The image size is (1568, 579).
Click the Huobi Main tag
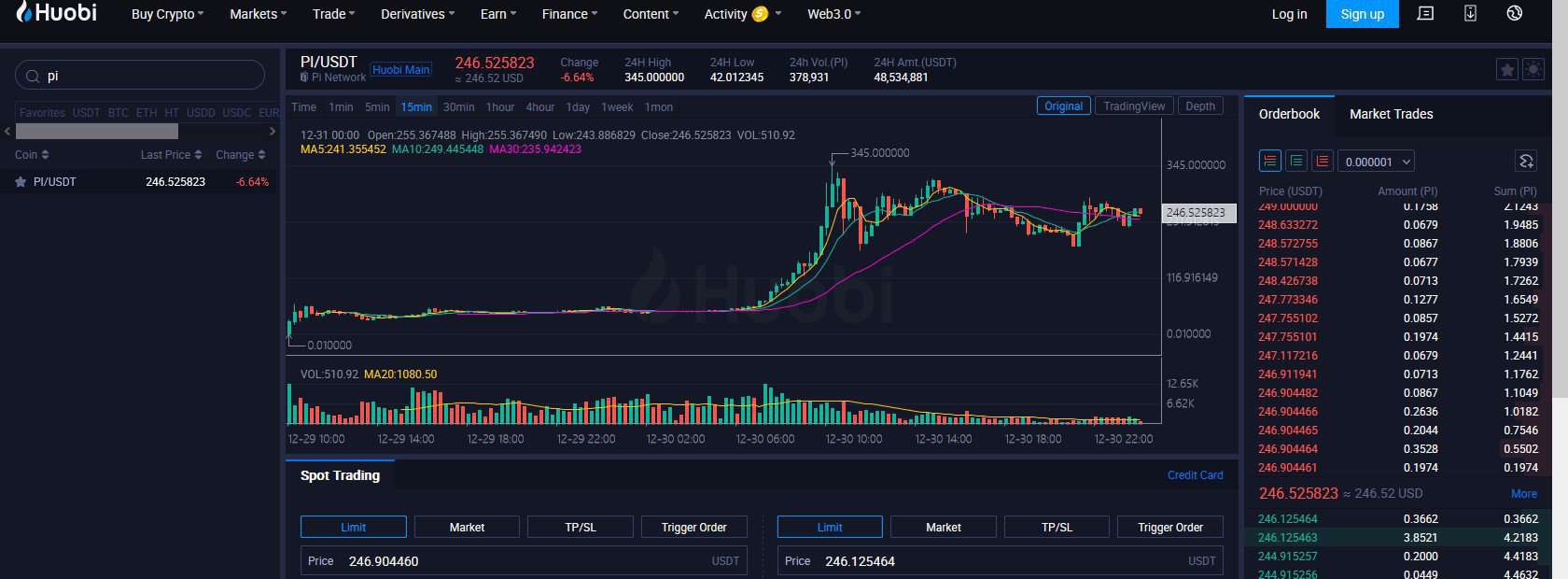[401, 70]
